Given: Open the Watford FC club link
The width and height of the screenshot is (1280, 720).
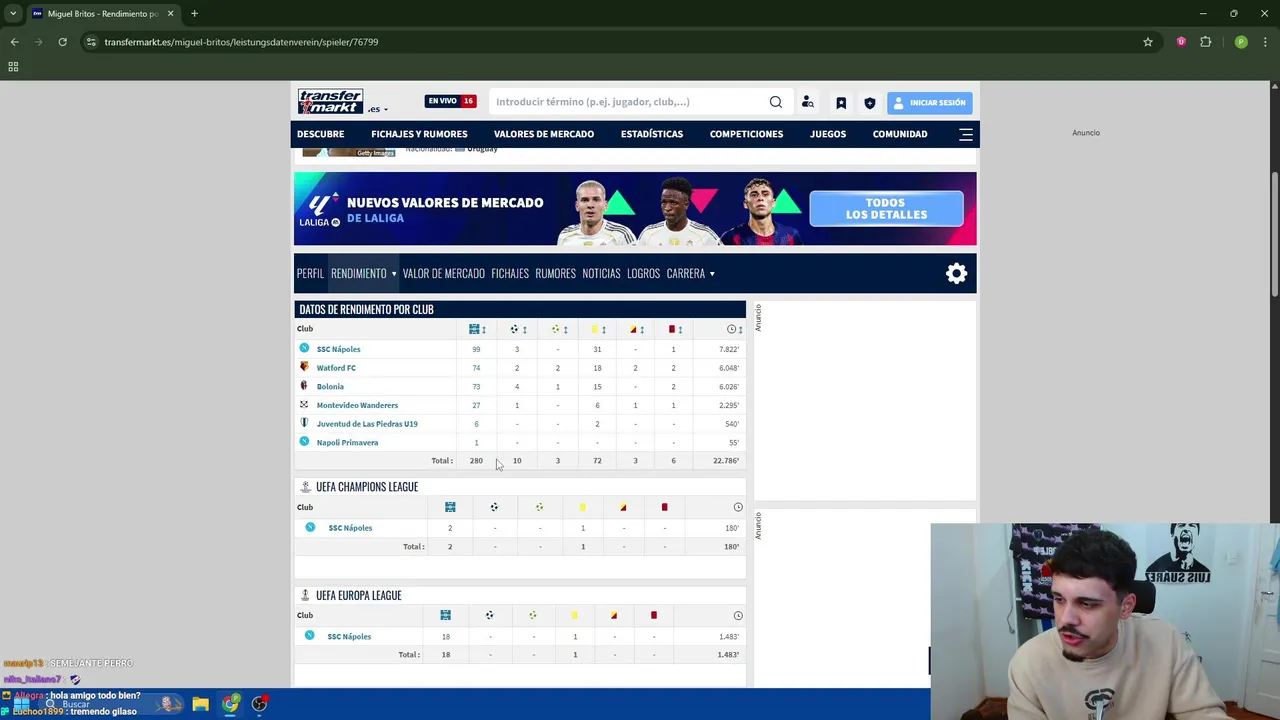Looking at the screenshot, I should tap(336, 368).
